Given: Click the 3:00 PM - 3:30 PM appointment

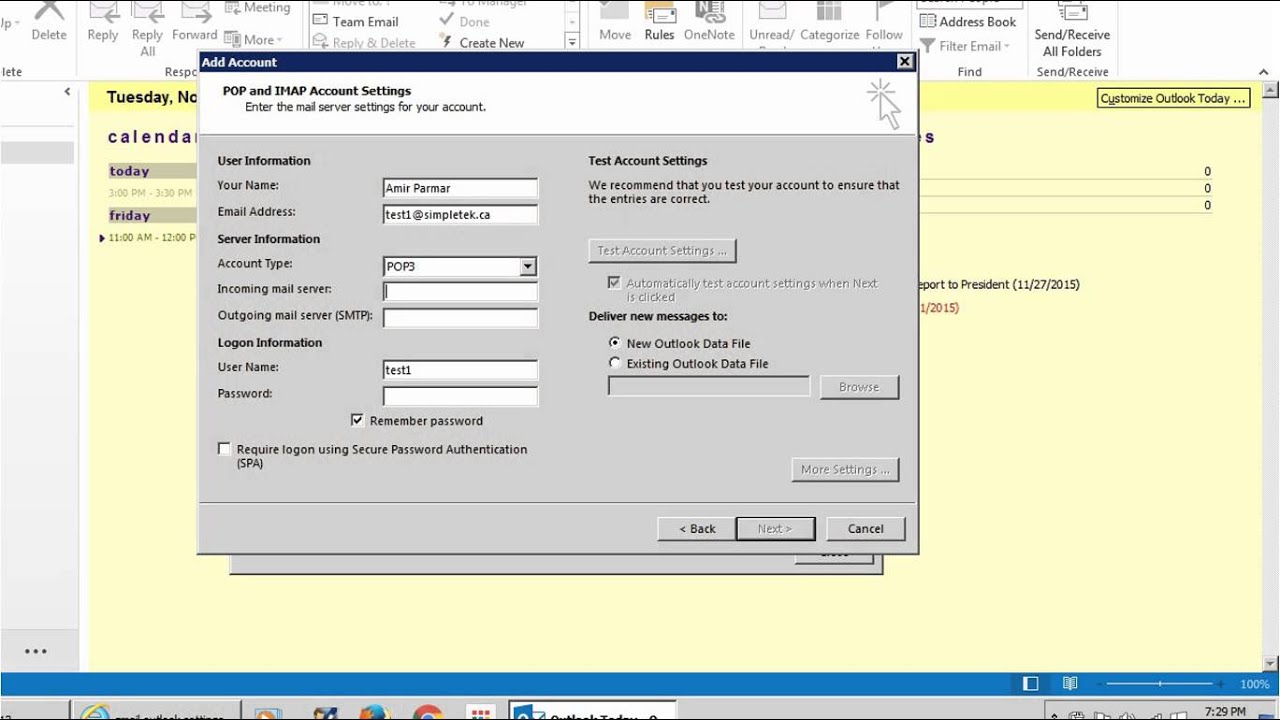Looking at the screenshot, I should (151, 193).
